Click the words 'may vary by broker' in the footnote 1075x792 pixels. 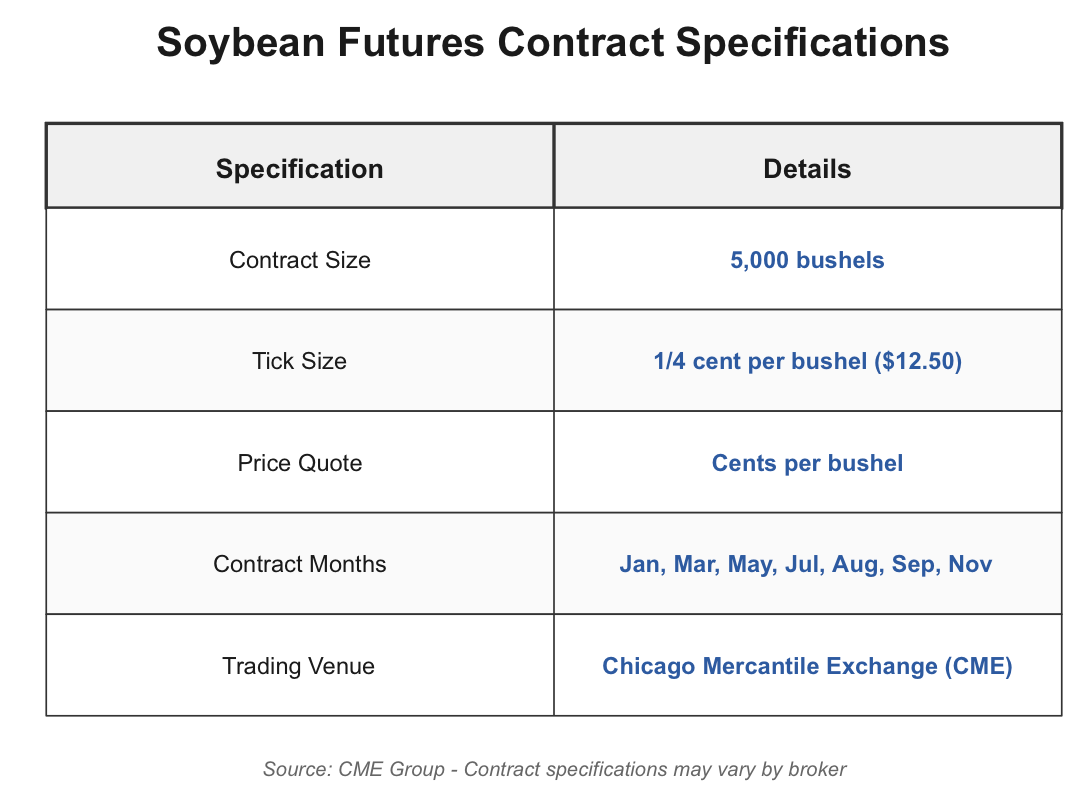pyautogui.click(x=760, y=769)
